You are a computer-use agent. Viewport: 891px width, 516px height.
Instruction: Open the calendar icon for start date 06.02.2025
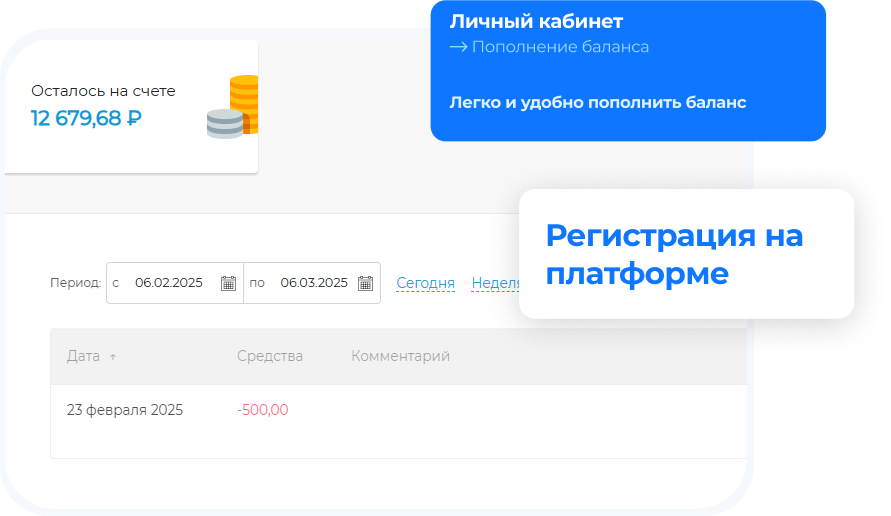228,283
